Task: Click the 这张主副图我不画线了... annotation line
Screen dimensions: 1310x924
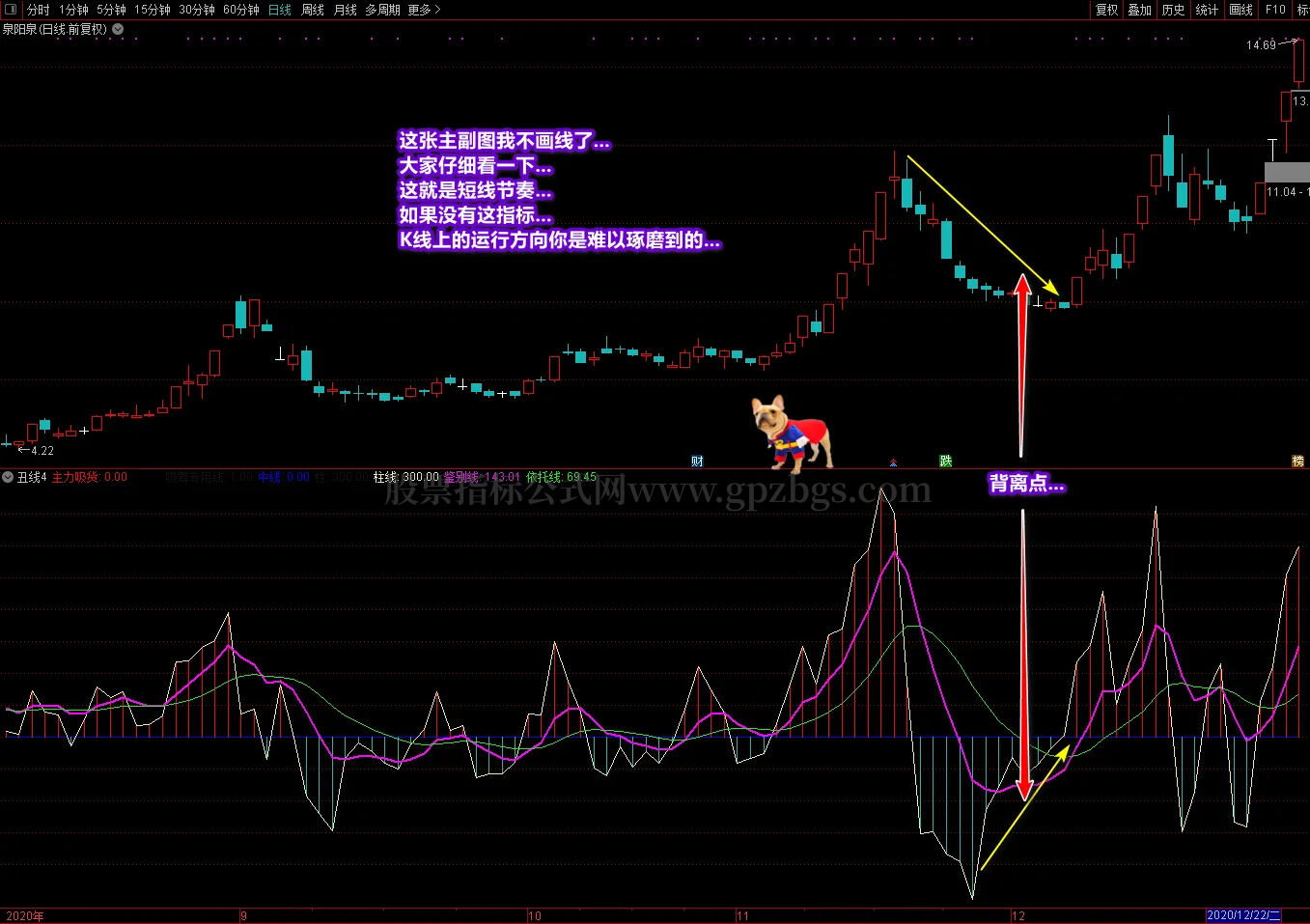Action: click(504, 141)
